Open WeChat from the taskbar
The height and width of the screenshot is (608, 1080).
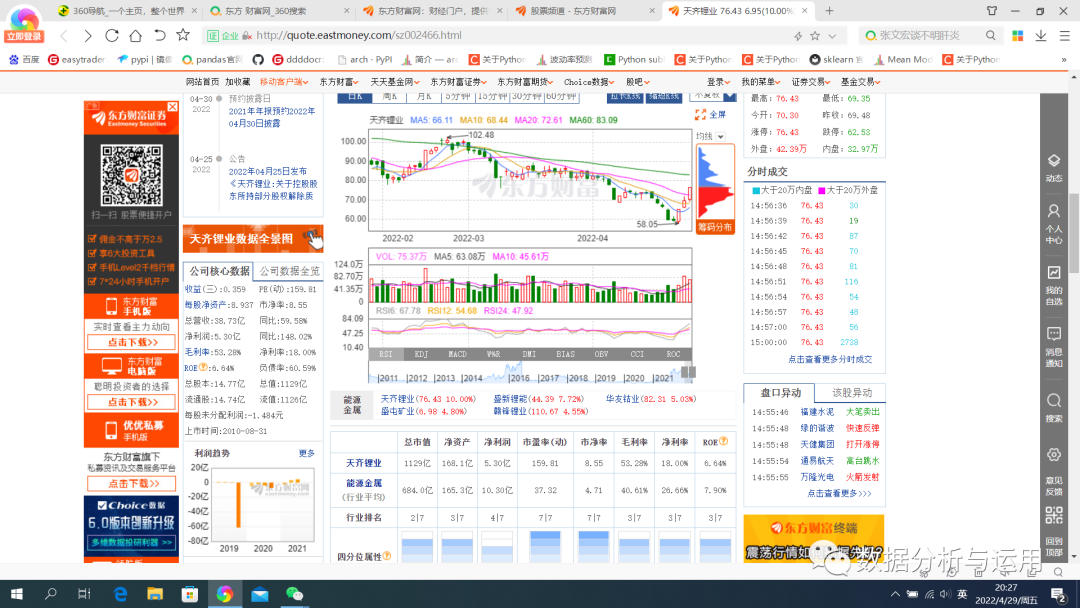pyautogui.click(x=294, y=594)
